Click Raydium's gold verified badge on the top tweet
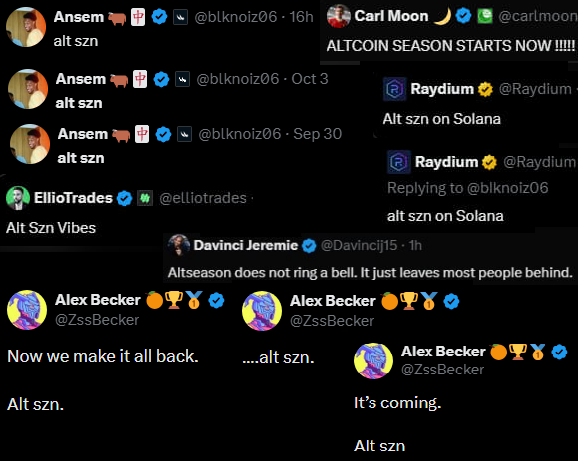The height and width of the screenshot is (461, 578). 485,89
